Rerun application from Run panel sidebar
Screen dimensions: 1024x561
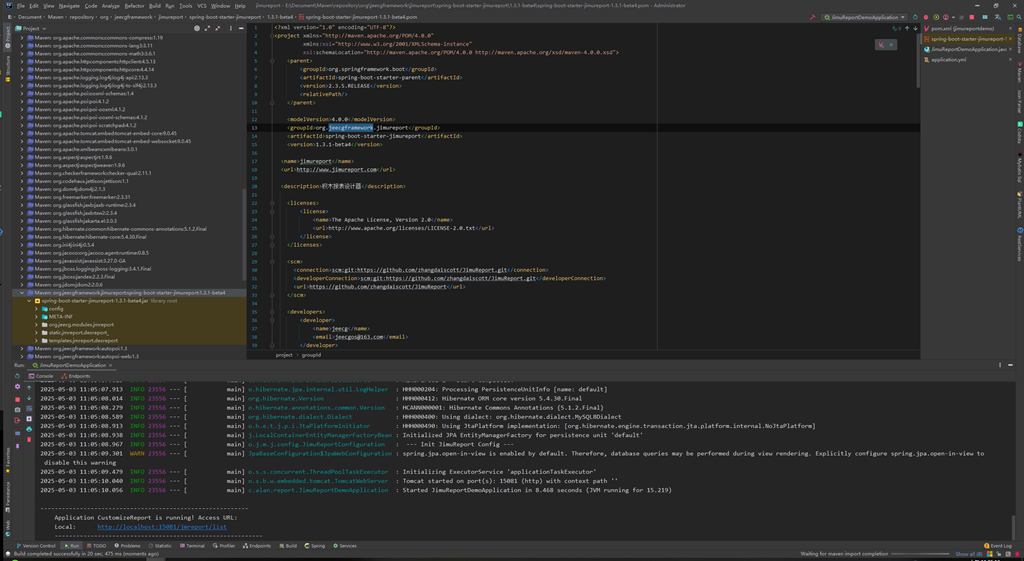[x=17, y=376]
